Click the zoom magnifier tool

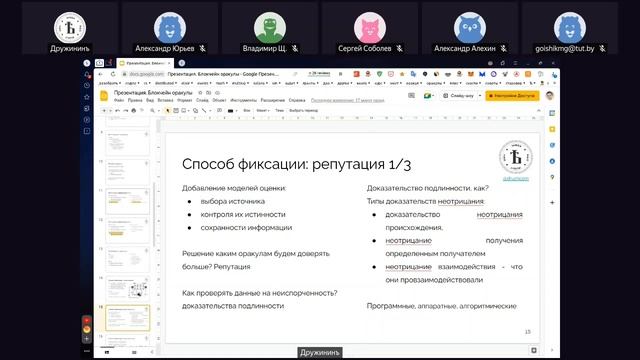tap(153, 111)
